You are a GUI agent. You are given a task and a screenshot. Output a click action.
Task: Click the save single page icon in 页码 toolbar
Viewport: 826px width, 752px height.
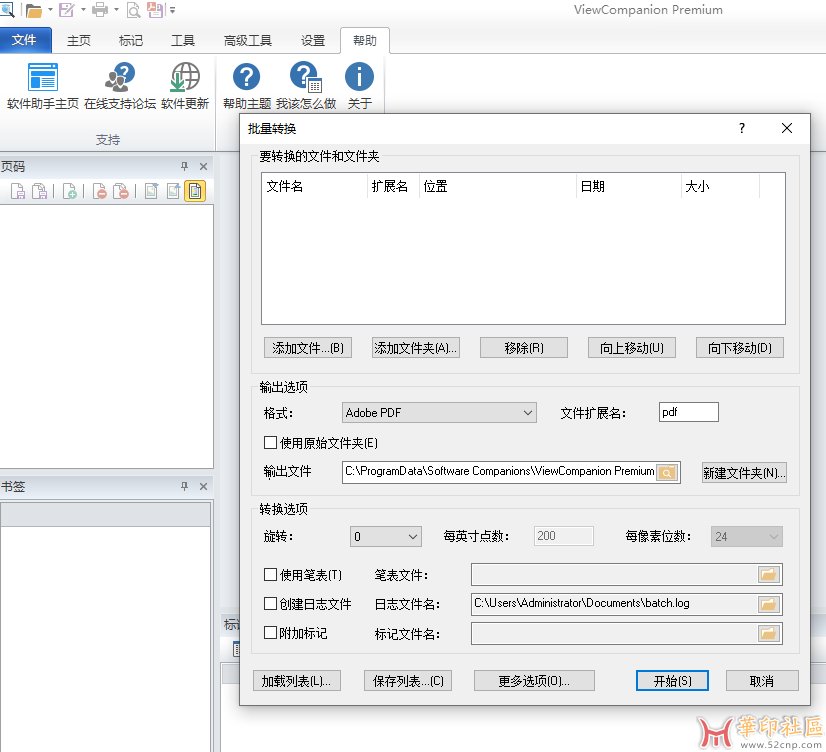point(18,191)
